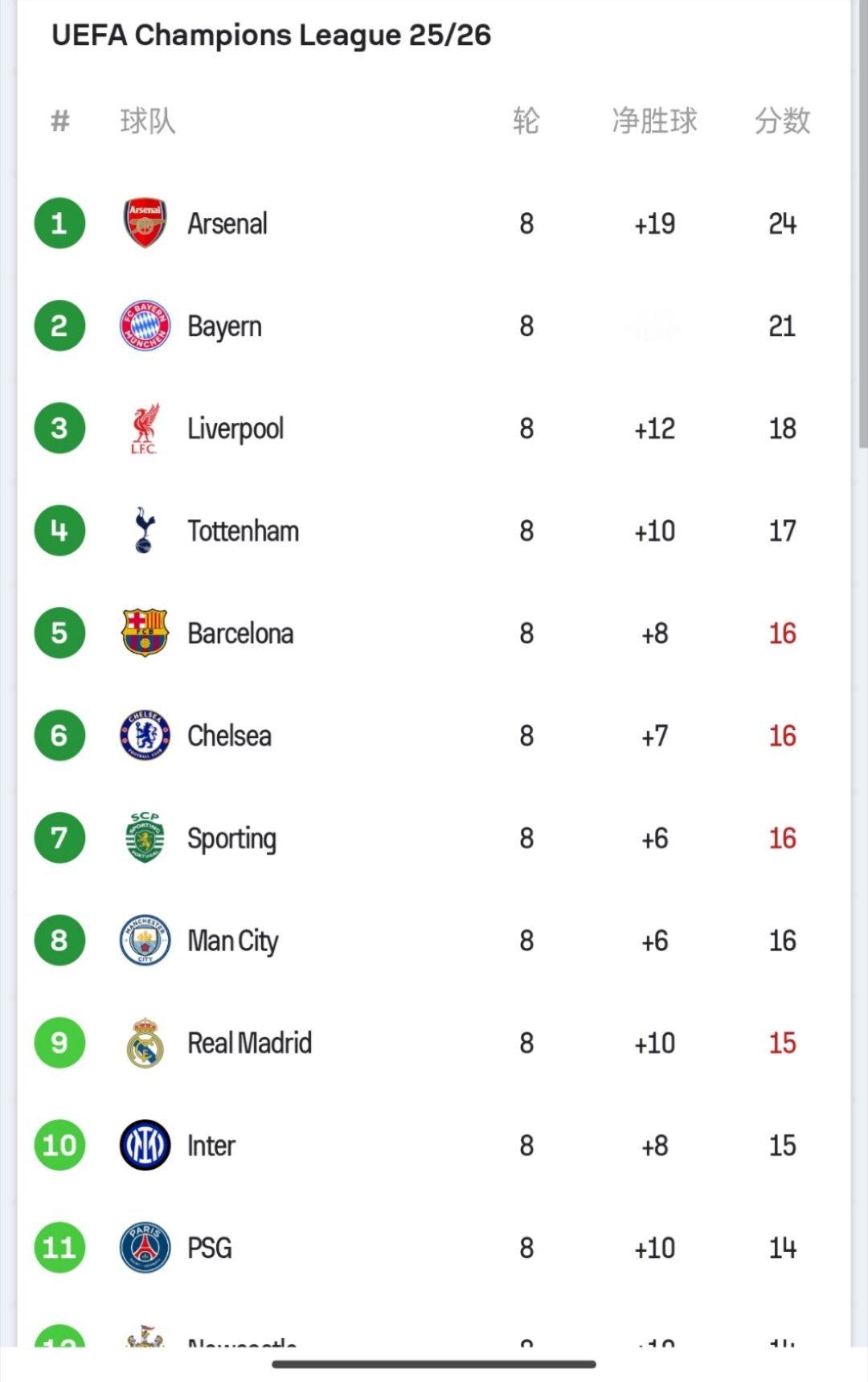
Task: Select the Liverpool crest icon
Action: tap(145, 429)
